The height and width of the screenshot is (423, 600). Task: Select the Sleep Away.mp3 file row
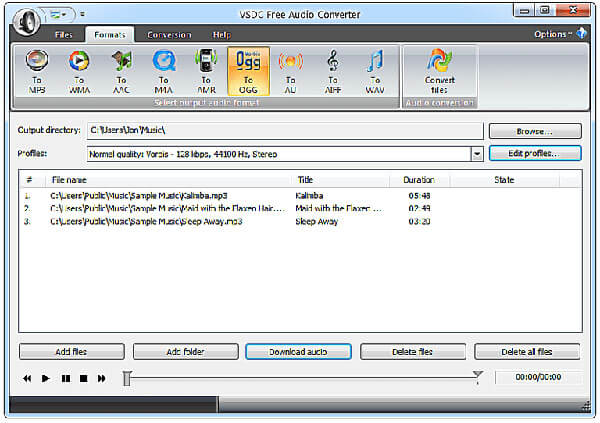click(300, 221)
